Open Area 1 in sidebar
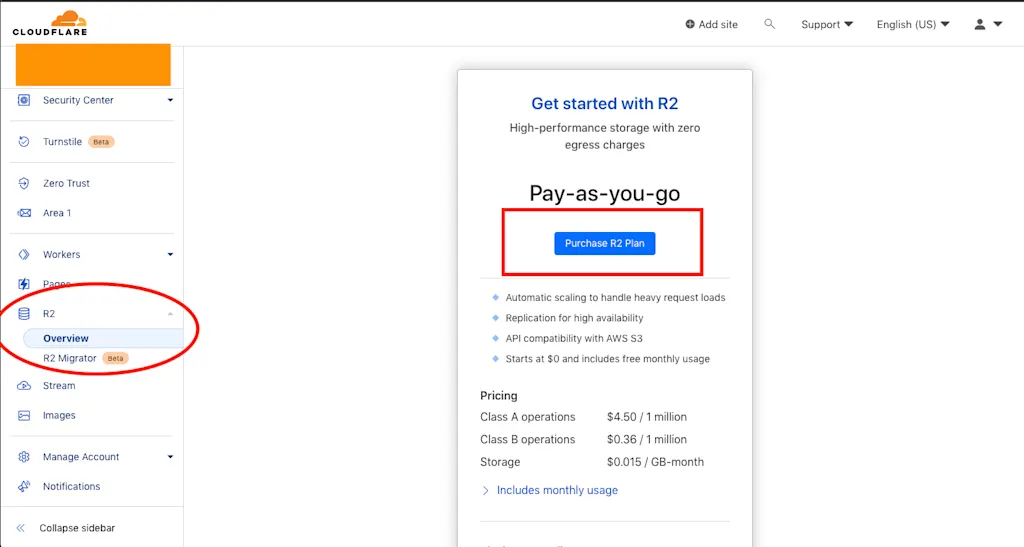The height and width of the screenshot is (547, 1024). [x=57, y=213]
